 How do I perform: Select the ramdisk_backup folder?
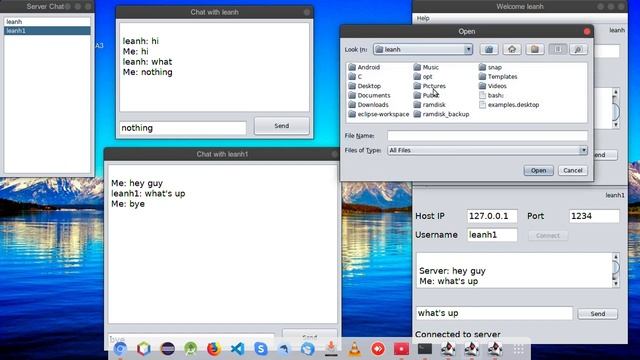[x=441, y=114]
